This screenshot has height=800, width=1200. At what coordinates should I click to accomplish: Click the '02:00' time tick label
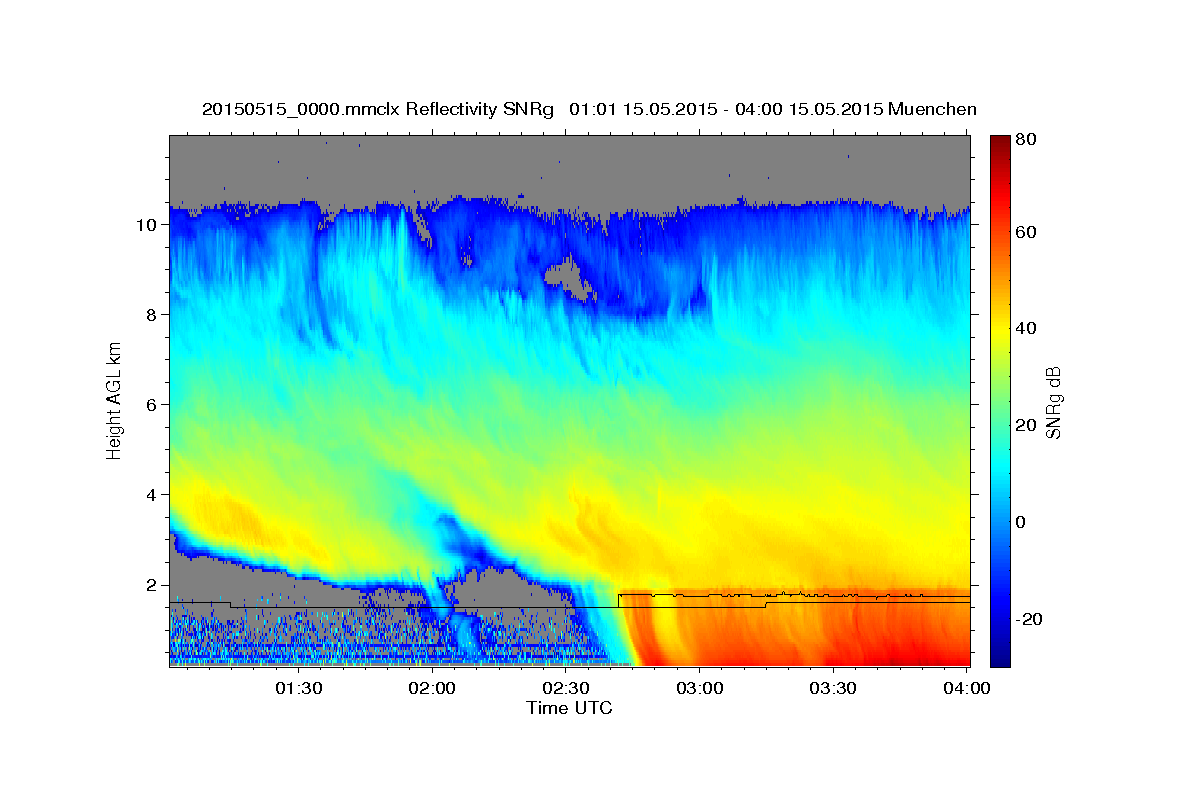(433, 688)
